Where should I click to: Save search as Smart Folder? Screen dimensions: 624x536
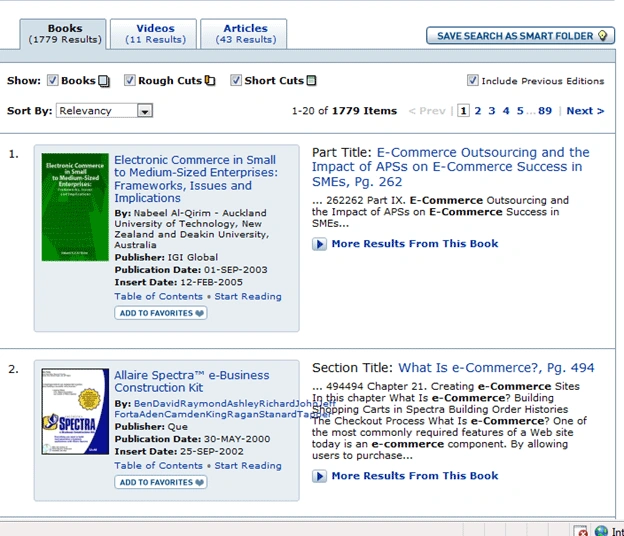(520, 36)
